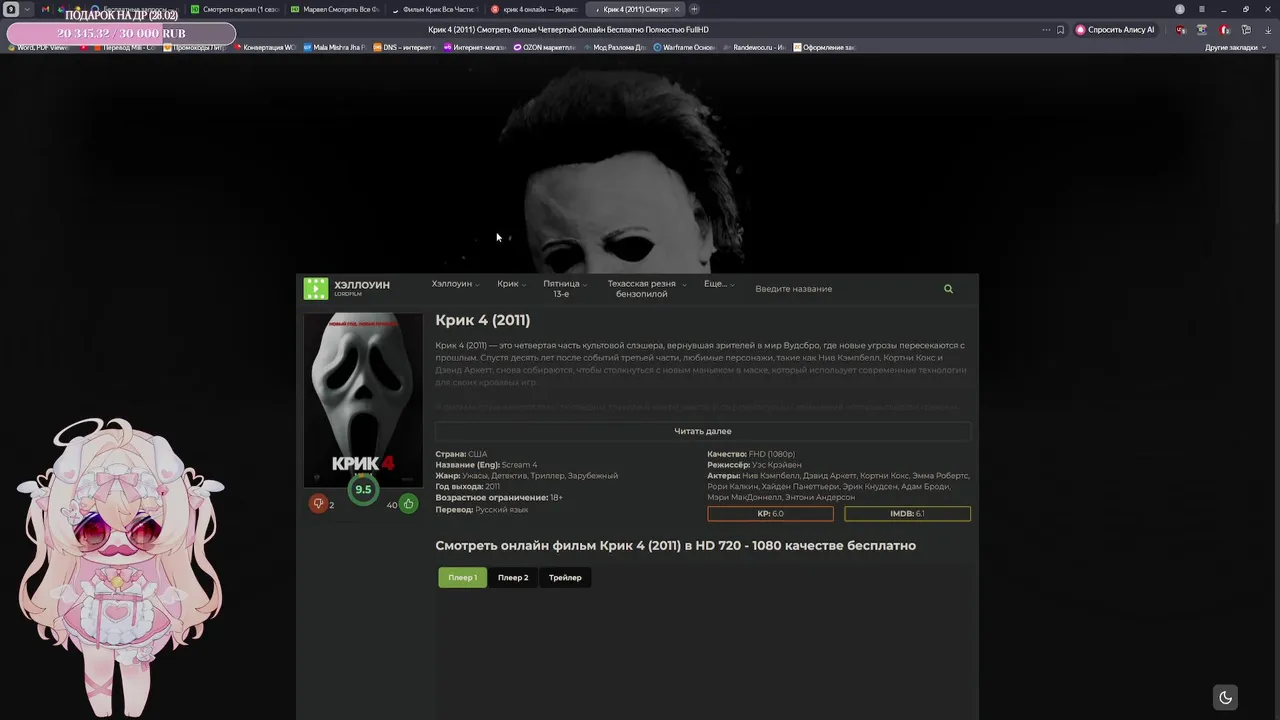Open the Randewoo.ru bookmark
The height and width of the screenshot is (720, 1280).
click(755, 47)
